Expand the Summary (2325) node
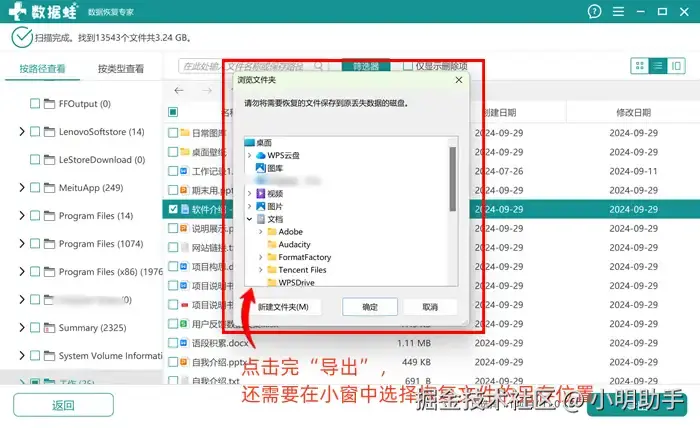 coord(21,328)
